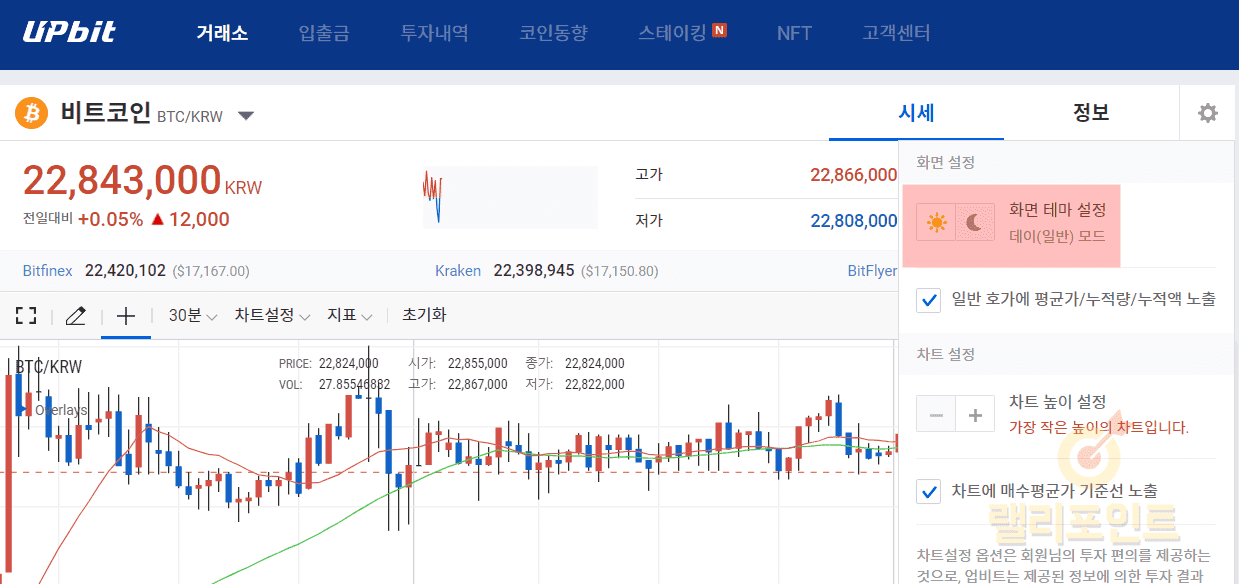Click the orange Bitcoin coin icon
The width and height of the screenshot is (1239, 584).
pos(31,113)
